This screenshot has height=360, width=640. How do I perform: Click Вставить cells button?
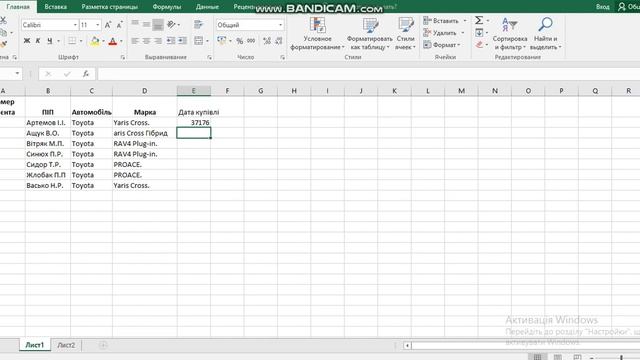[x=441, y=20]
